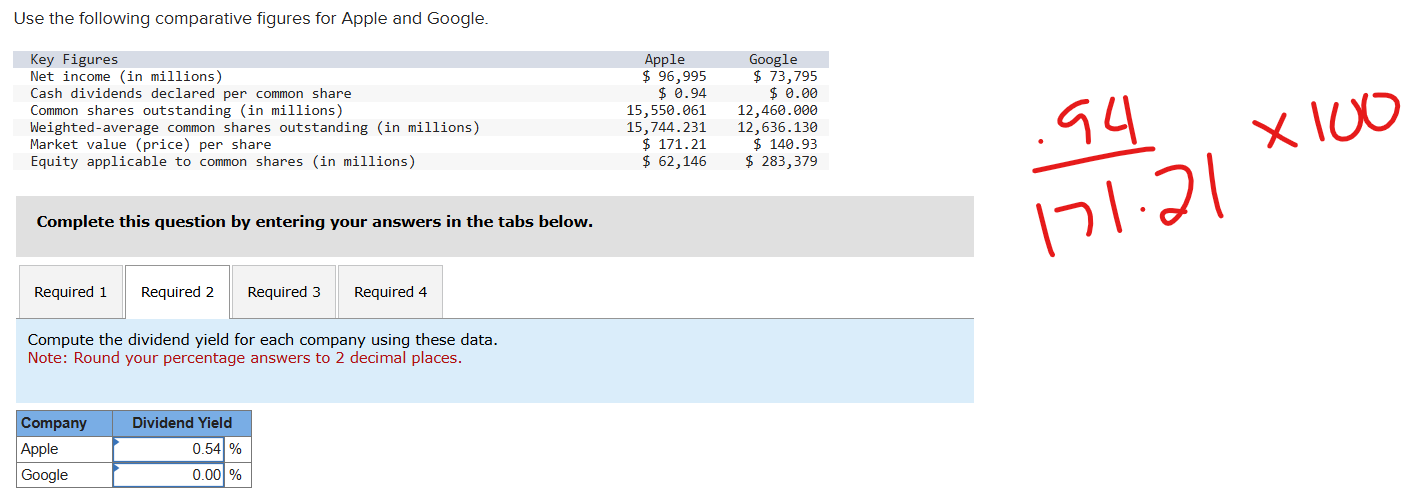Click the Key Figures table header
Viewport: 1401px width, 492px height.
(74, 59)
